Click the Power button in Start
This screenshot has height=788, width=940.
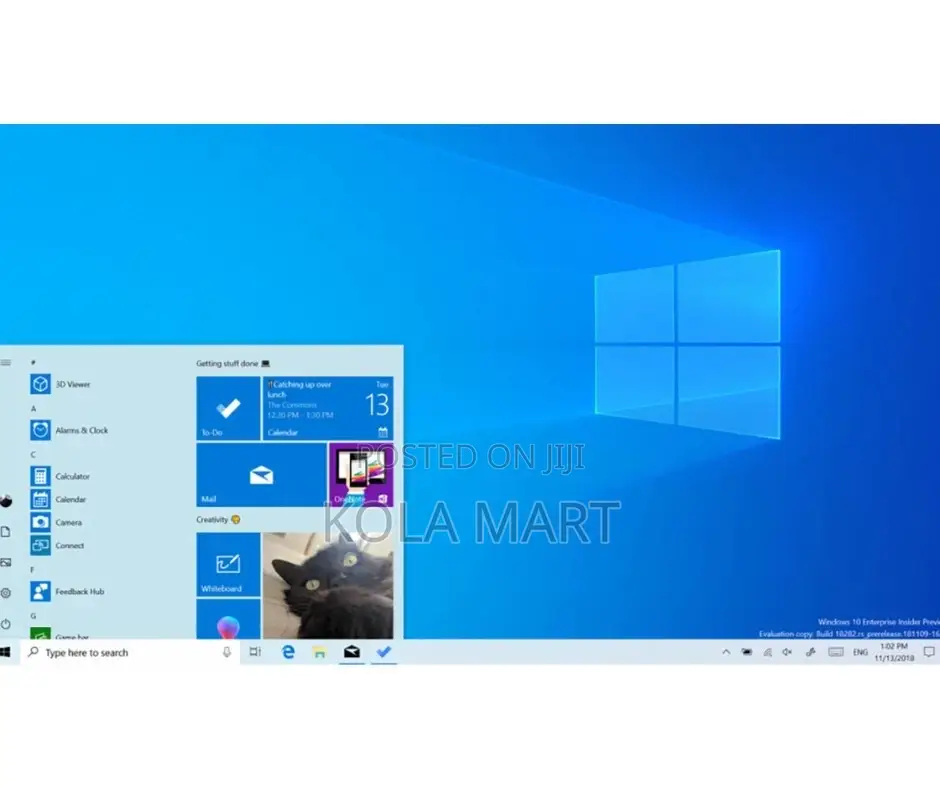(x=6, y=624)
